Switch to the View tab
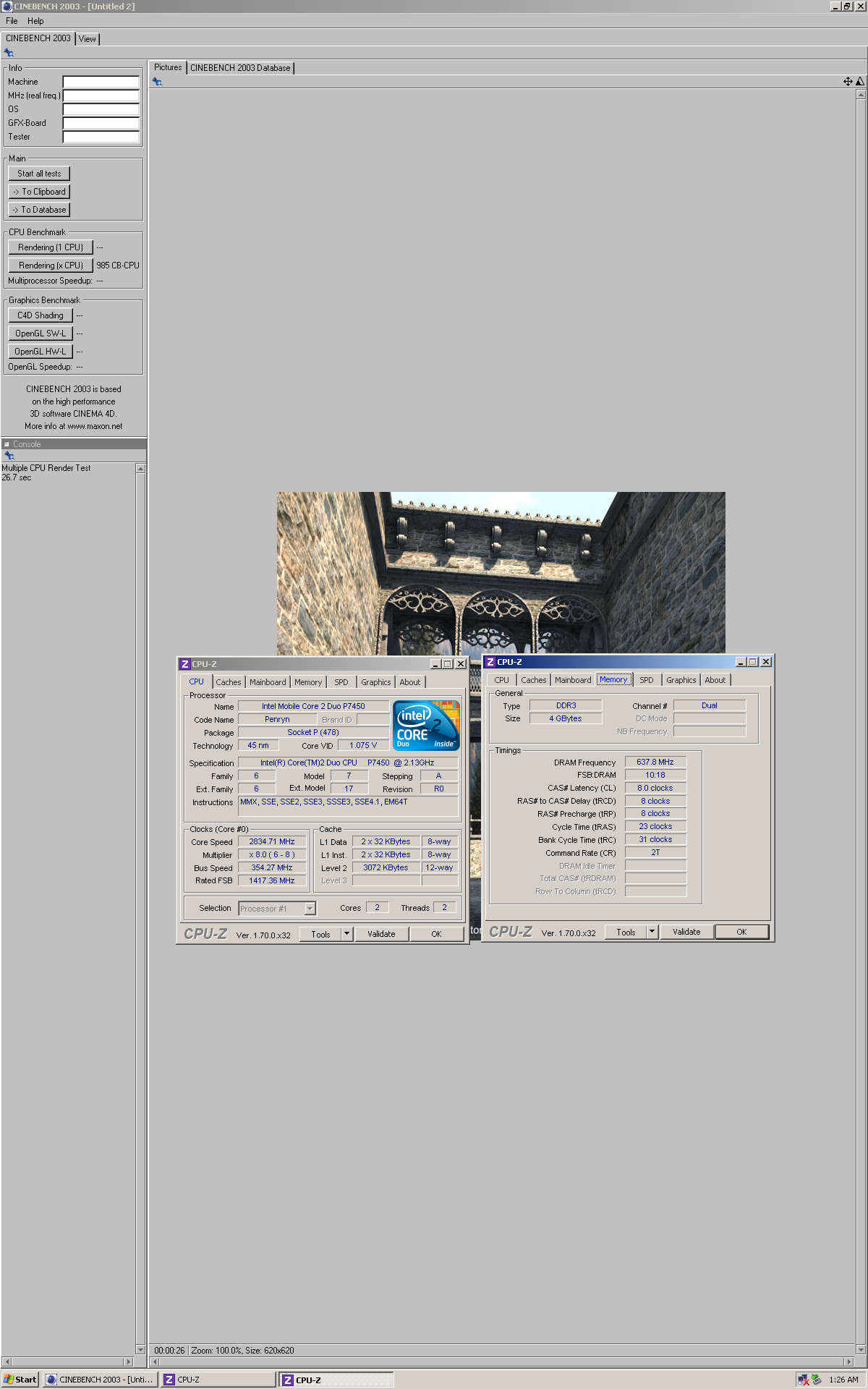This screenshot has width=868, height=1389. point(88,39)
